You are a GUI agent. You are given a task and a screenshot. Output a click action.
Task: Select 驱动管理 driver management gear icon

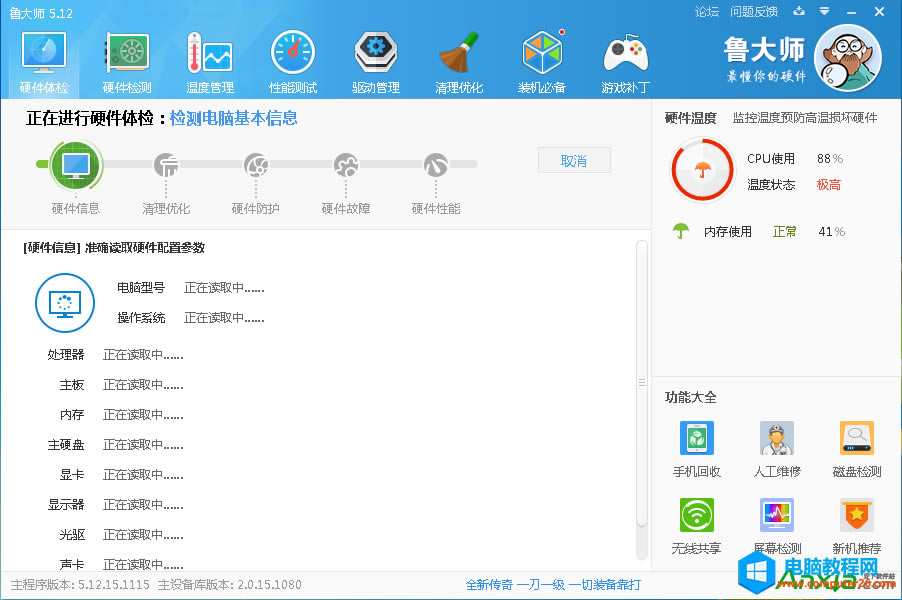tap(376, 60)
